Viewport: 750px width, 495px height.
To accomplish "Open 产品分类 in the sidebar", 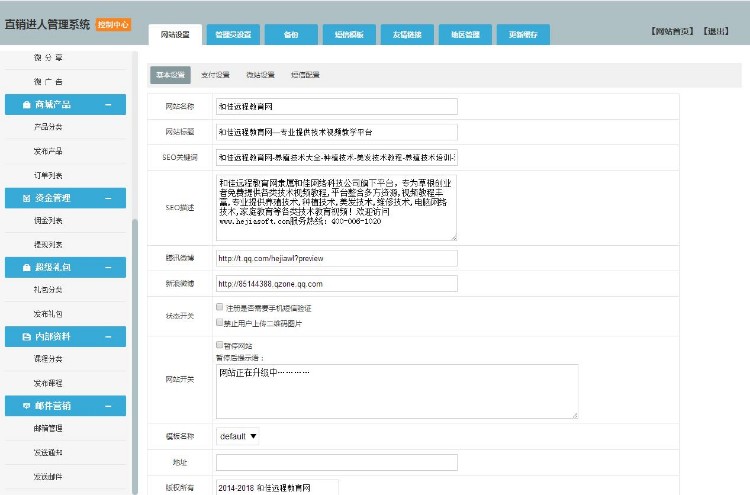I will [x=48, y=127].
